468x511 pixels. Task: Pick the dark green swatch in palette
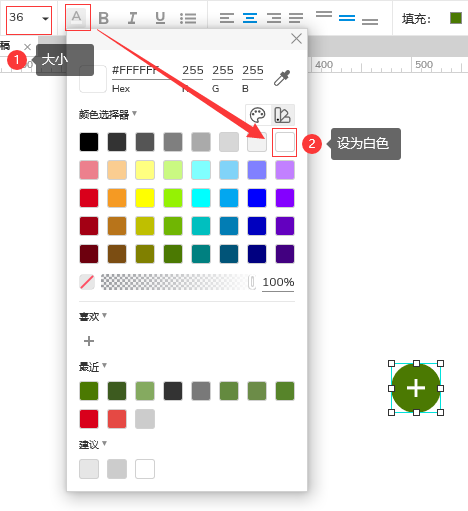point(173,254)
